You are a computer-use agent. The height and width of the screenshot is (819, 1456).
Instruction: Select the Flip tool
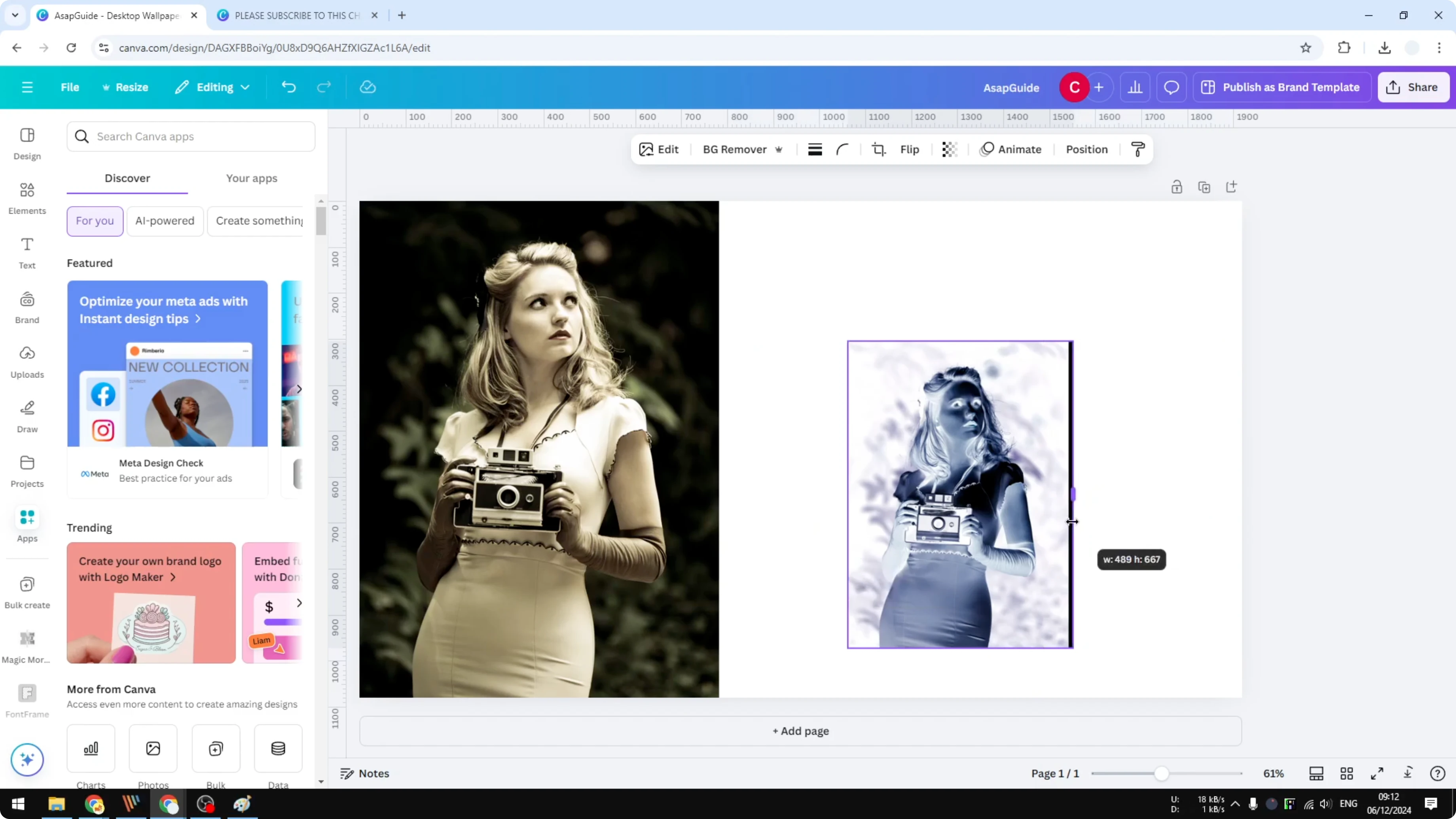(910, 149)
